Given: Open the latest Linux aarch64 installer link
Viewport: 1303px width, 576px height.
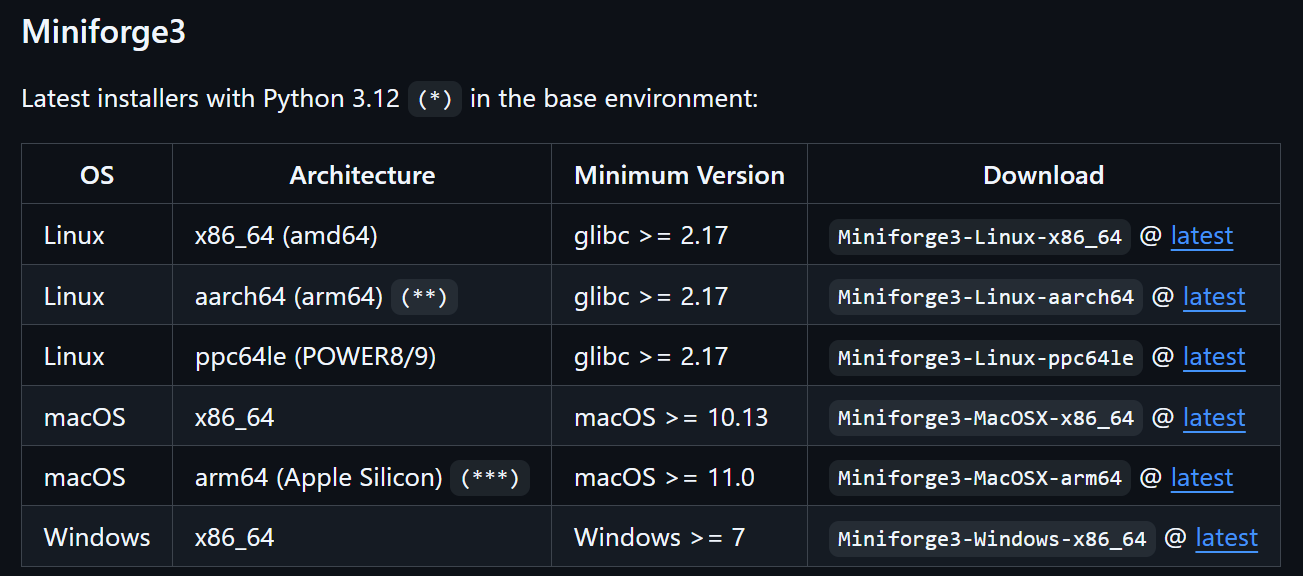Looking at the screenshot, I should 1214,297.
